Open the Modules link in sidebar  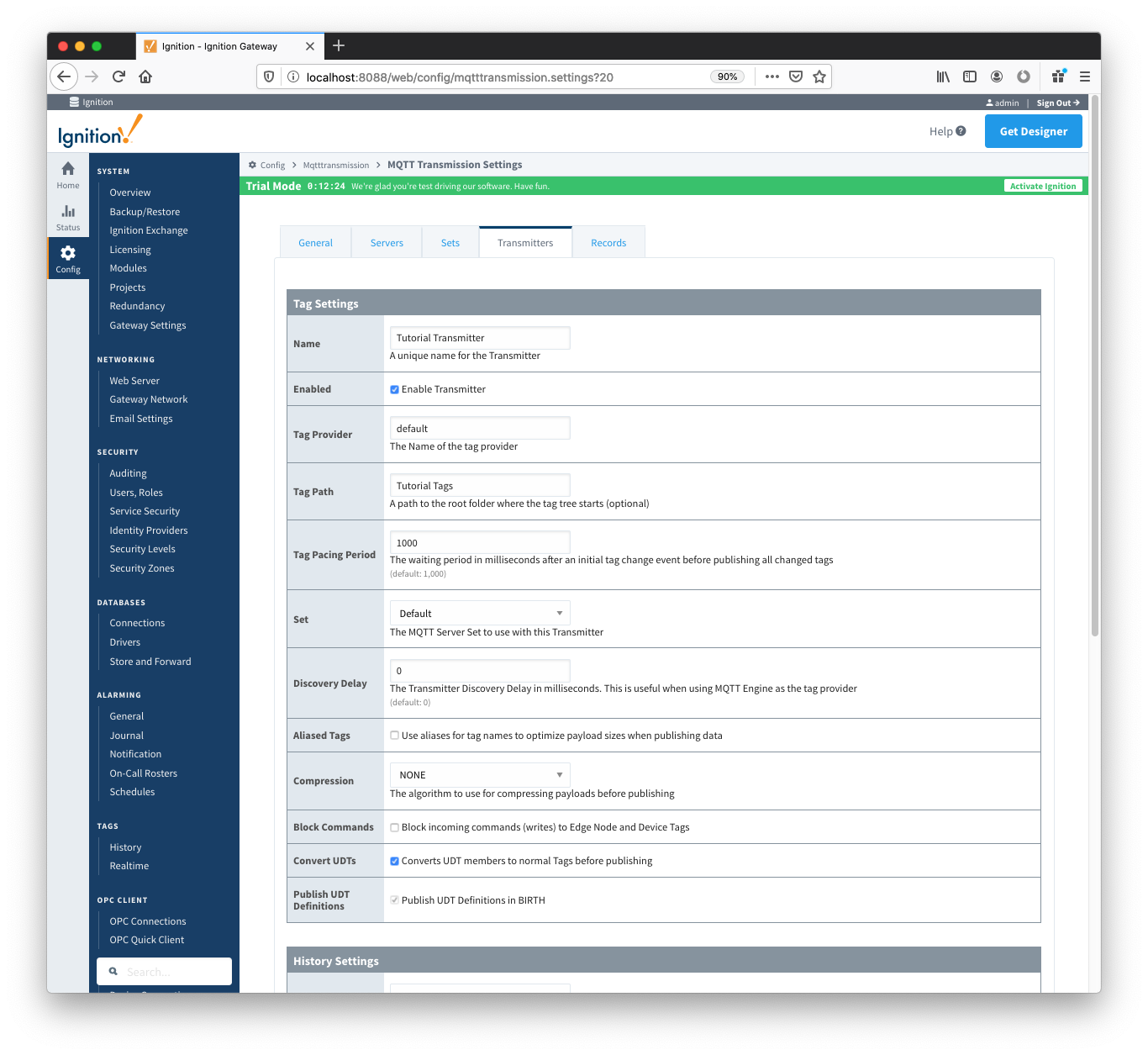click(128, 268)
